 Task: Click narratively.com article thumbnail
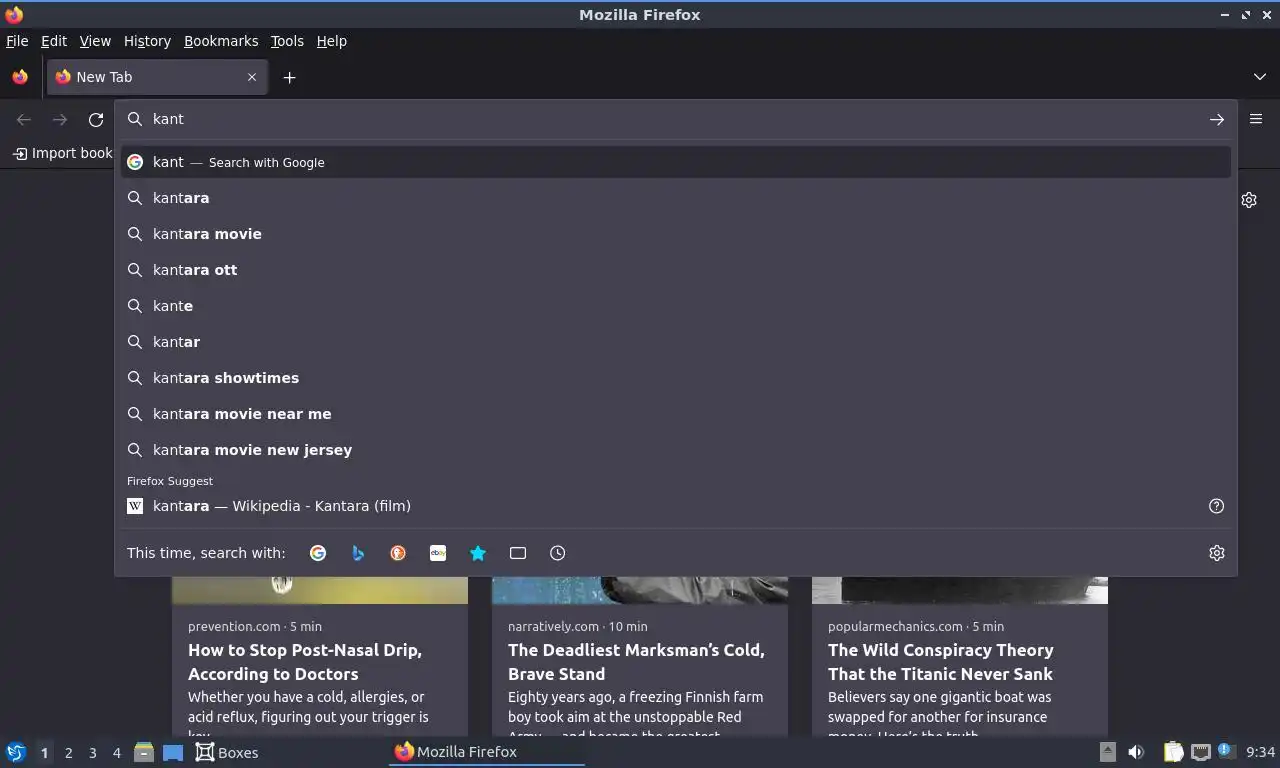[x=640, y=590]
